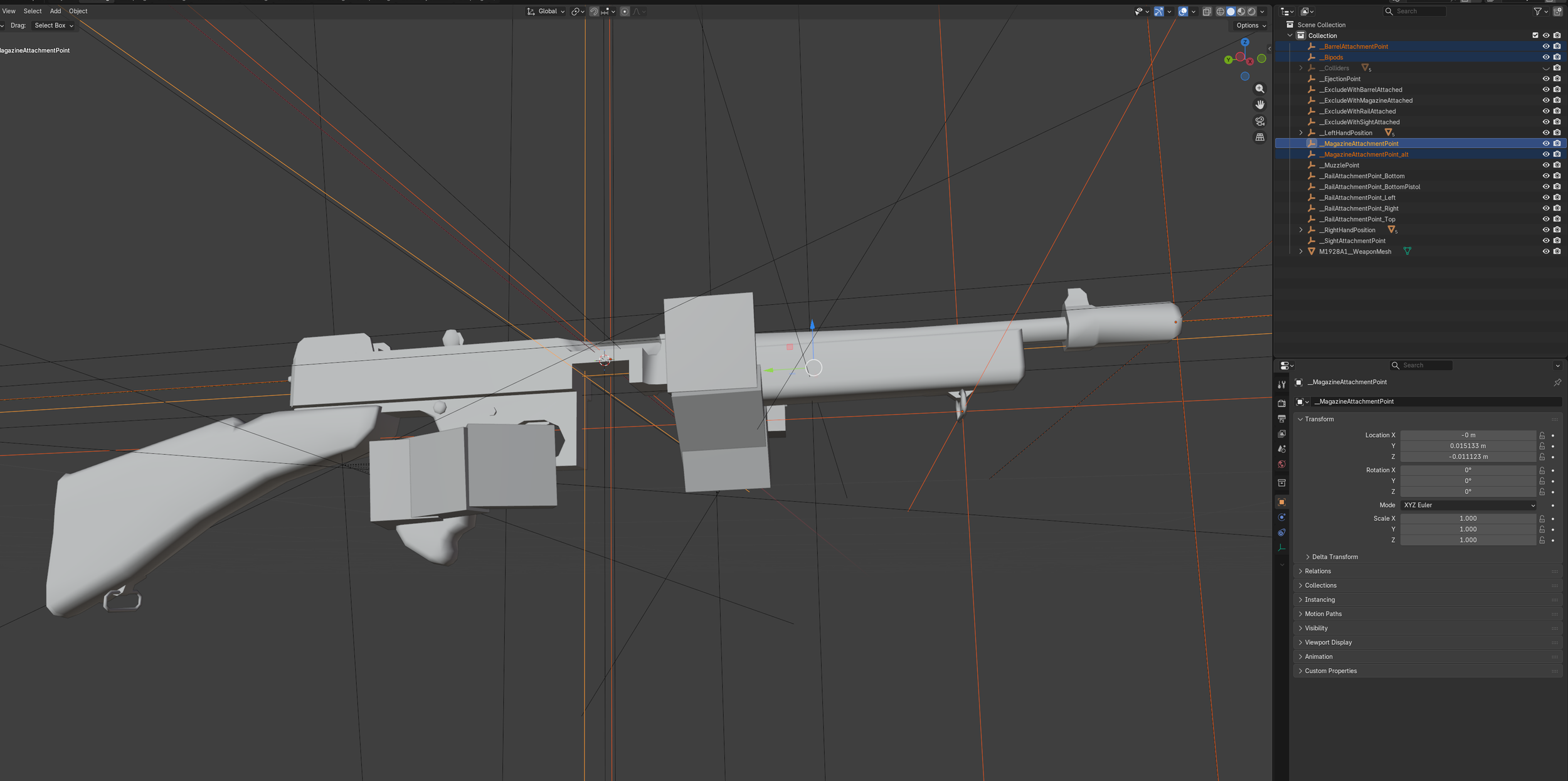This screenshot has width=1568, height=781.
Task: Open the Add menu
Action: tap(55, 11)
